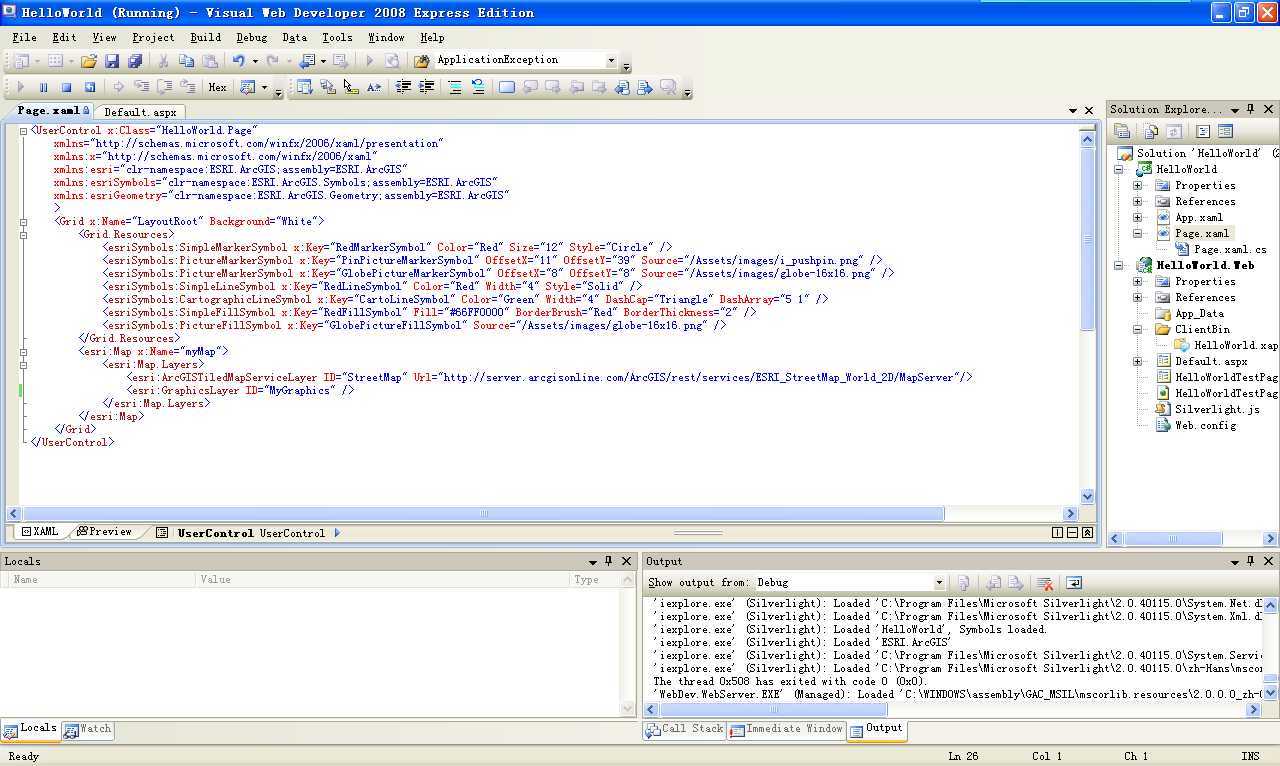Open the Tools menu
1280x766 pixels.
click(337, 38)
